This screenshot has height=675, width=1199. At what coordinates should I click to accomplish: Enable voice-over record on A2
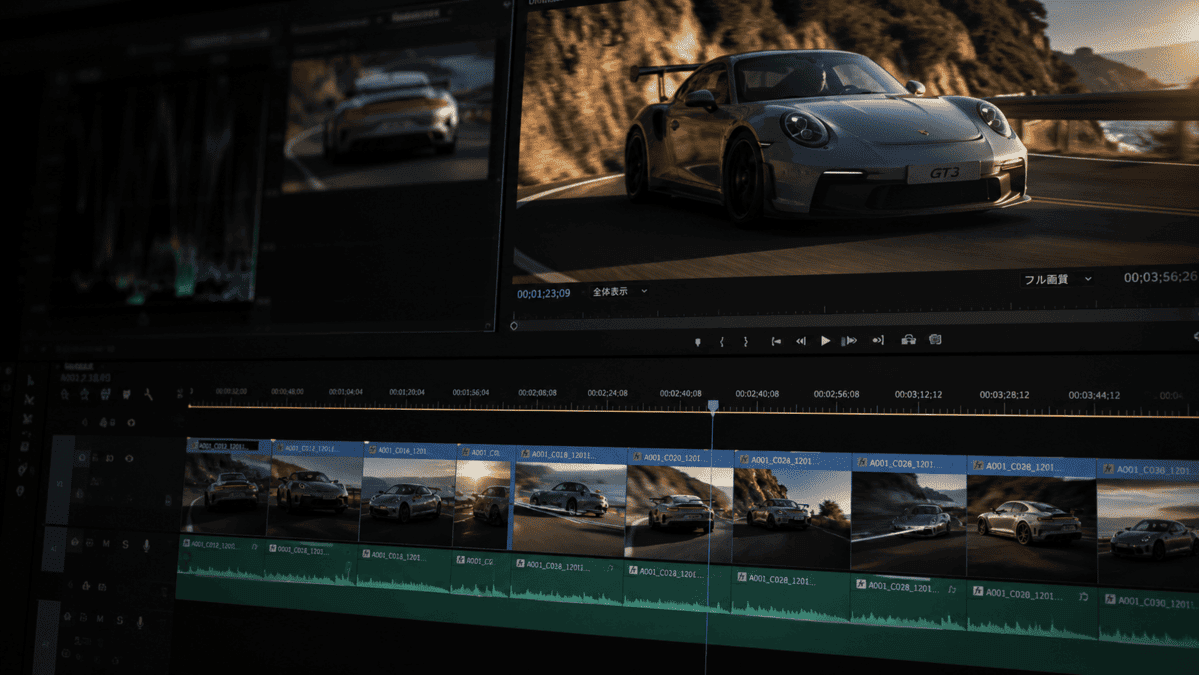tap(140, 622)
